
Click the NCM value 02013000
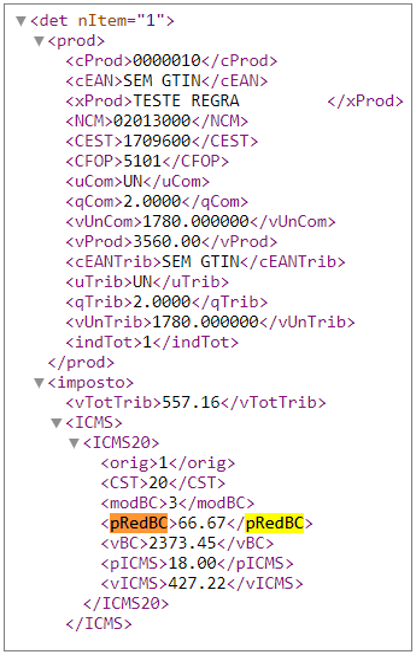click(152, 121)
